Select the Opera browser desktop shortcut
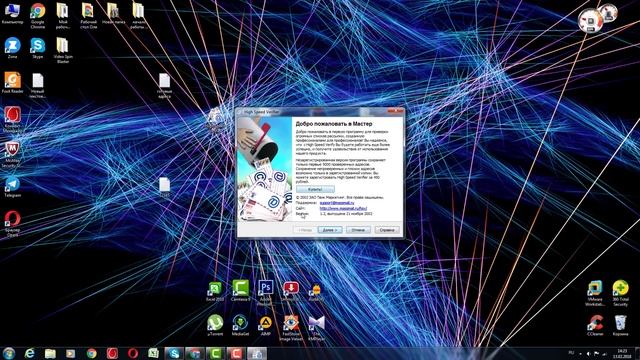This screenshot has width=640, height=360. (x=12, y=223)
